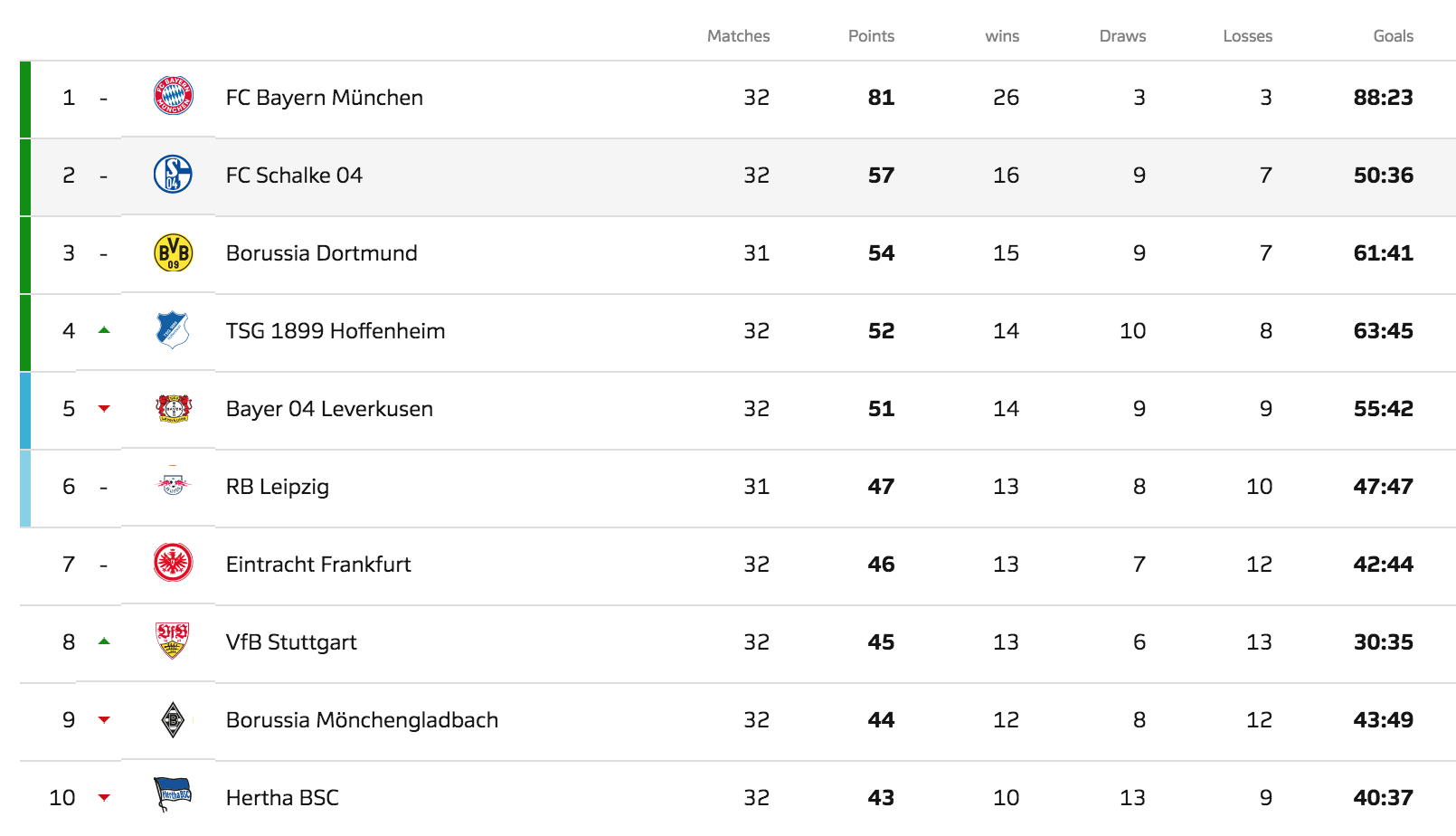Viewport: 1456px width, 836px height.
Task: Sort table by Points column header
Action: coord(871,36)
